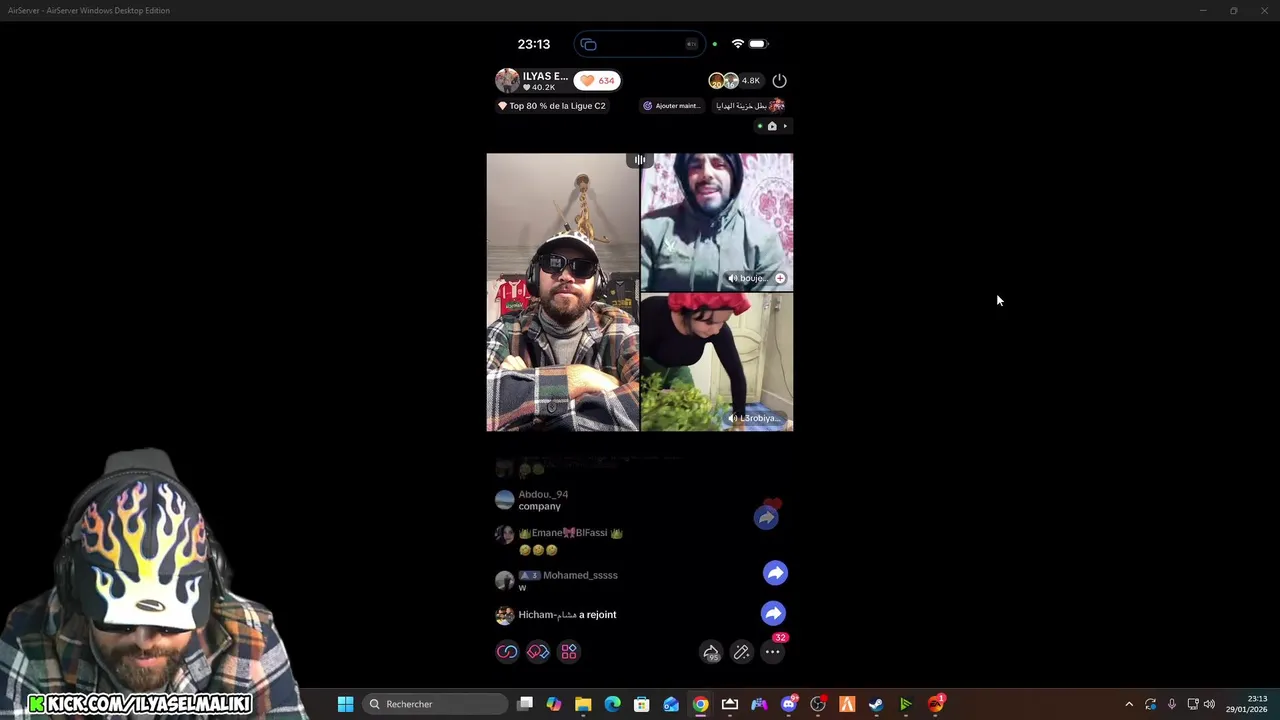Switch to the AirServer taskbar icon
The image size is (1280, 720).
(730, 704)
